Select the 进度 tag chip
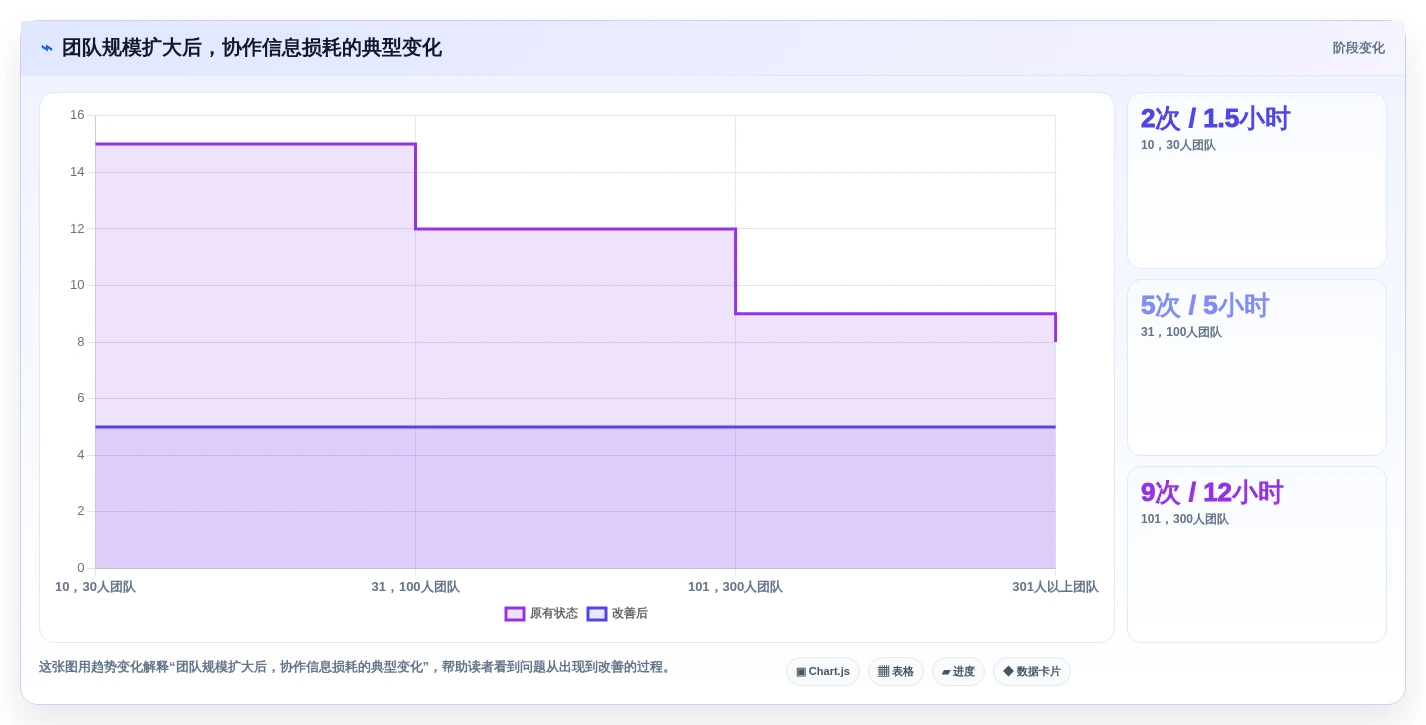The height and width of the screenshot is (725, 1426). [958, 672]
